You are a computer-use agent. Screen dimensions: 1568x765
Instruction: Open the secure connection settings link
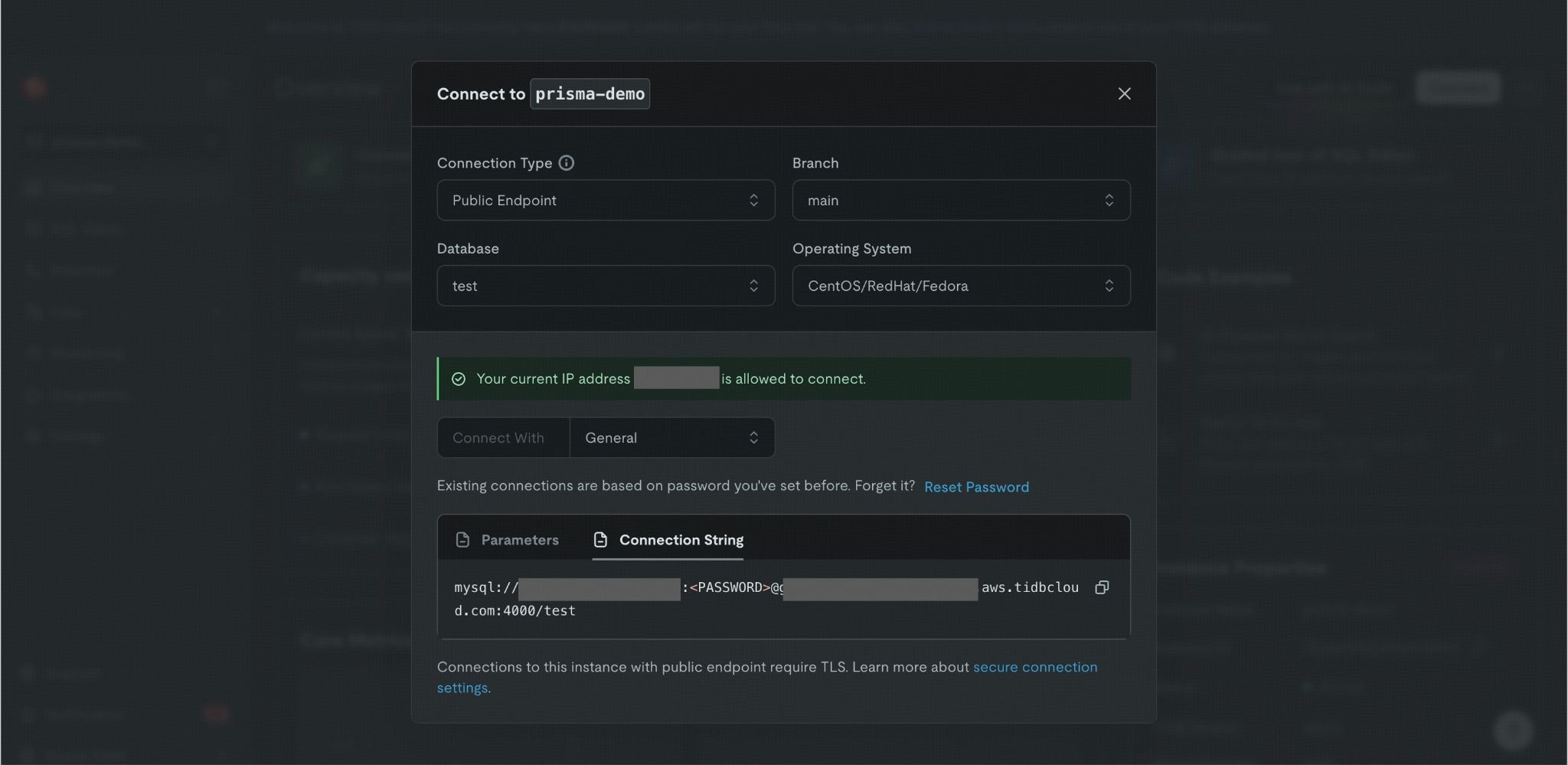click(x=767, y=677)
